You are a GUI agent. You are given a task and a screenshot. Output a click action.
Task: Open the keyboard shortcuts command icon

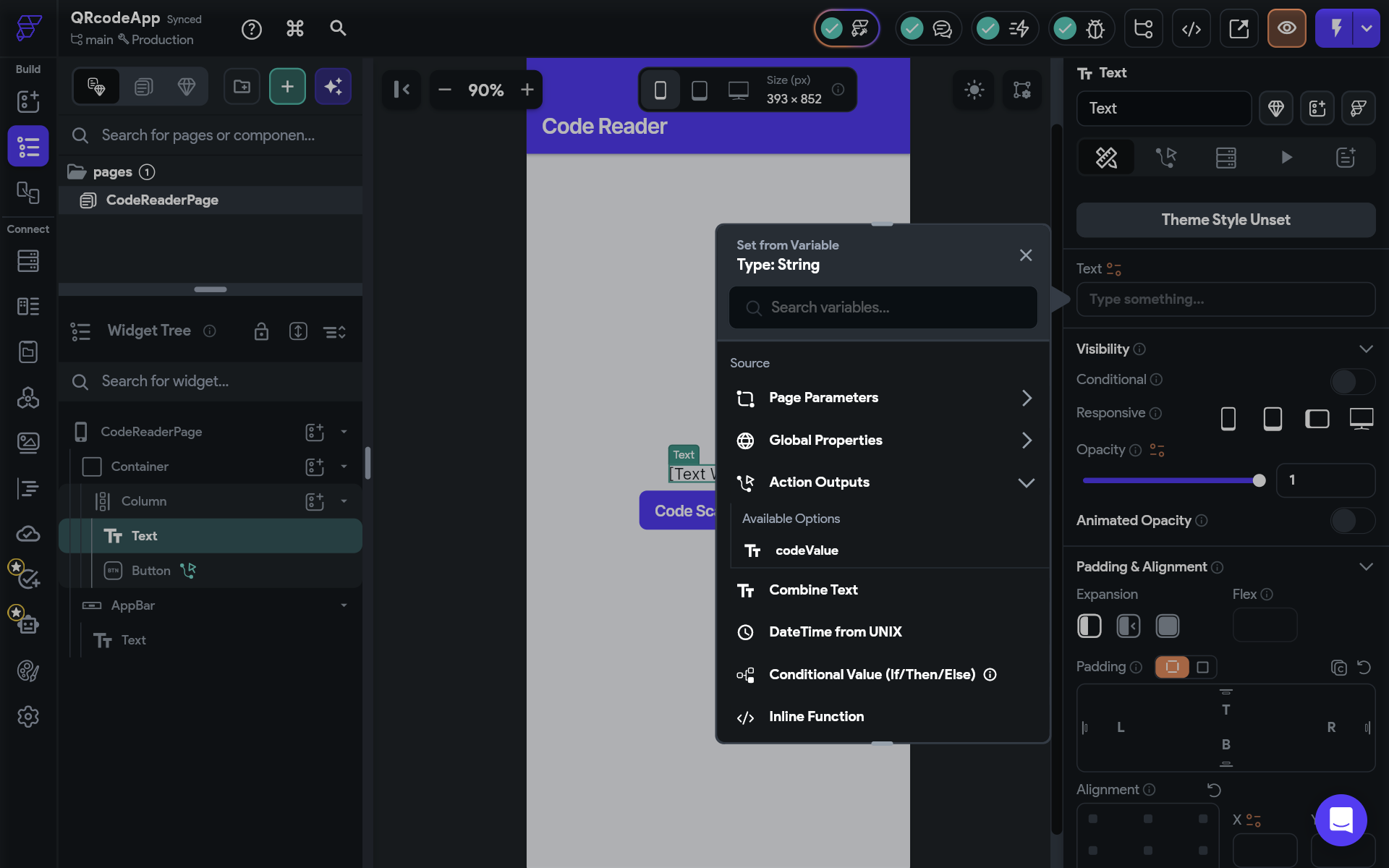pyautogui.click(x=294, y=29)
